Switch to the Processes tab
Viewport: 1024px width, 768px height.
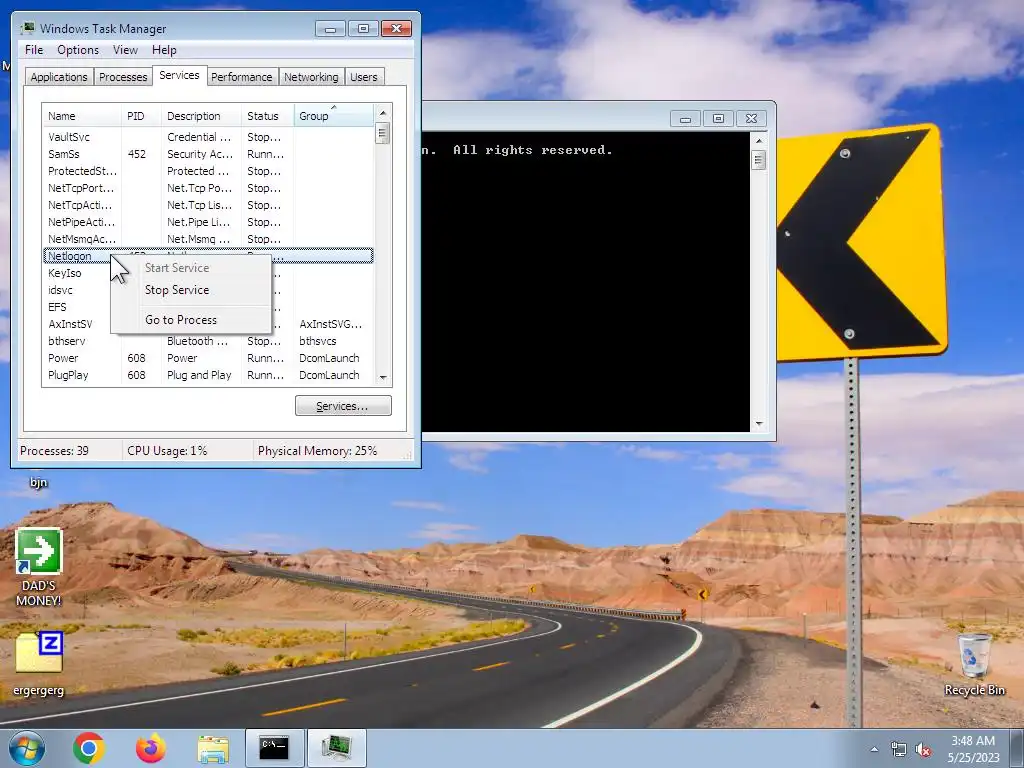click(123, 76)
